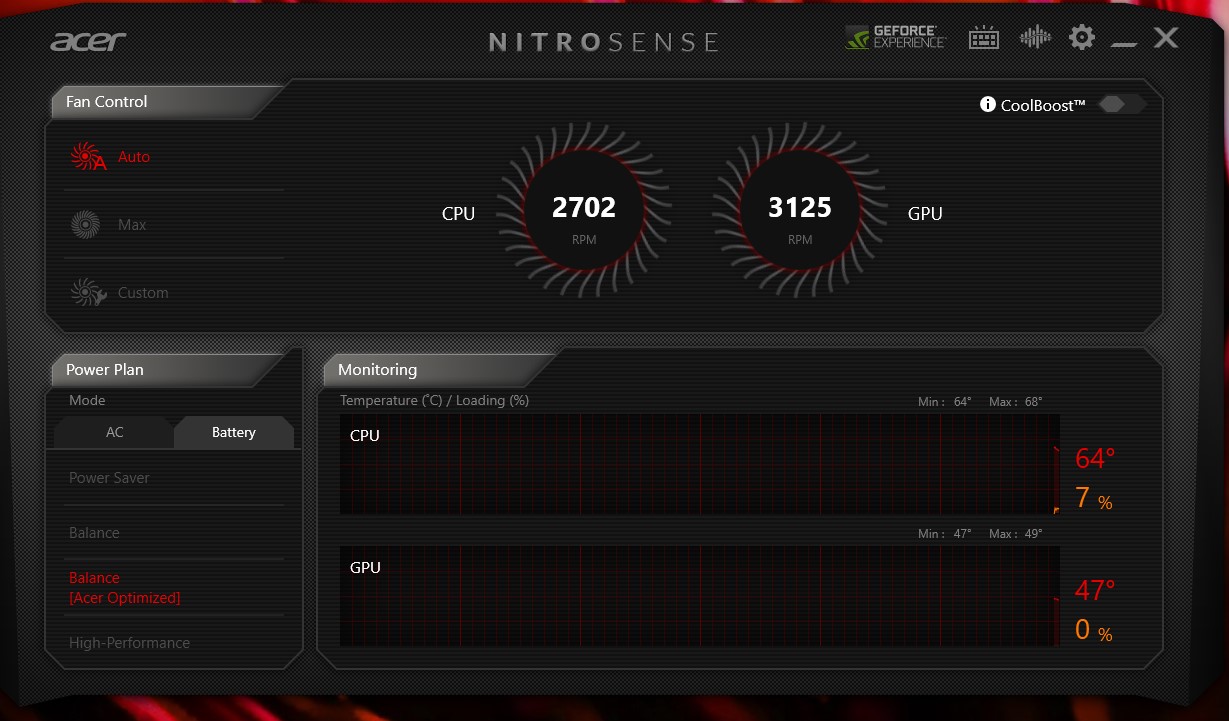Click the keyboard icon in the header
This screenshot has height=721, width=1229.
coord(984,38)
